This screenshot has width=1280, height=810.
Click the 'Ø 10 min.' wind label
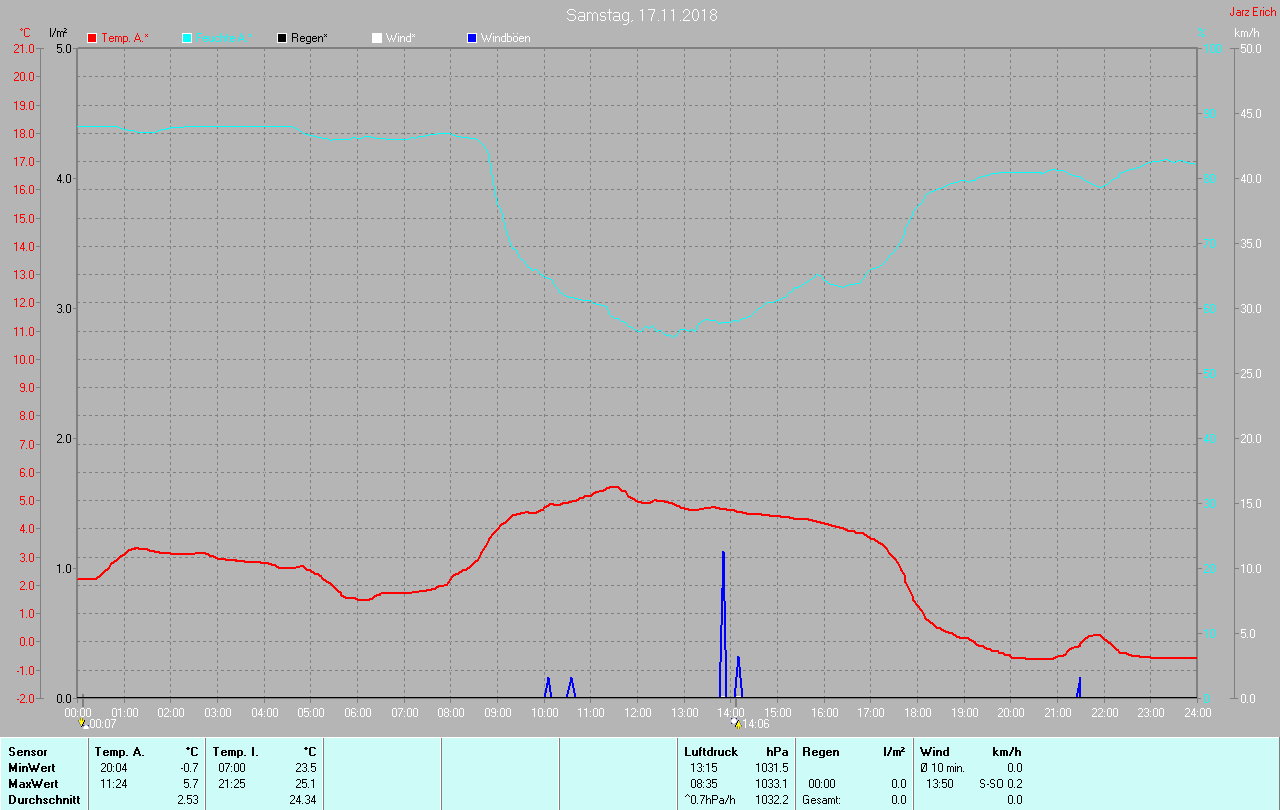coord(942,767)
